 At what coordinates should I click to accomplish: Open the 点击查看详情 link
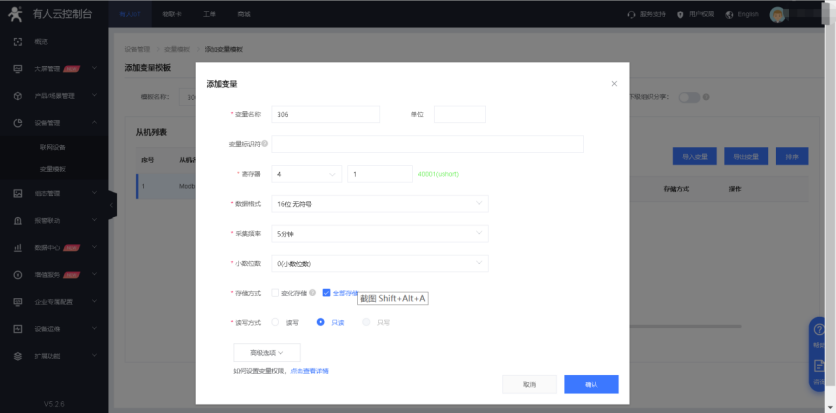(309, 371)
